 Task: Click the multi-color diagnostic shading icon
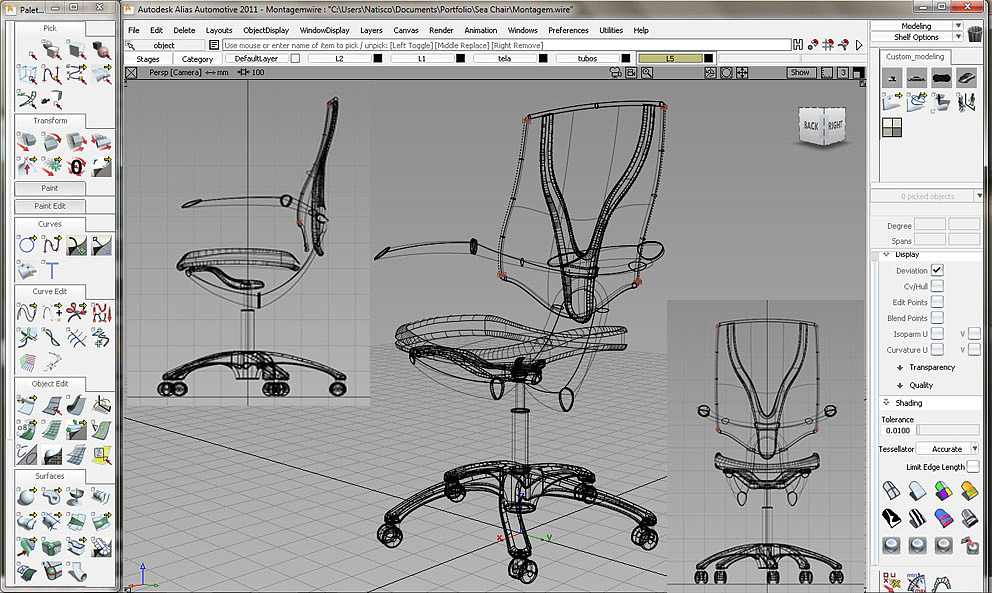tap(942, 490)
